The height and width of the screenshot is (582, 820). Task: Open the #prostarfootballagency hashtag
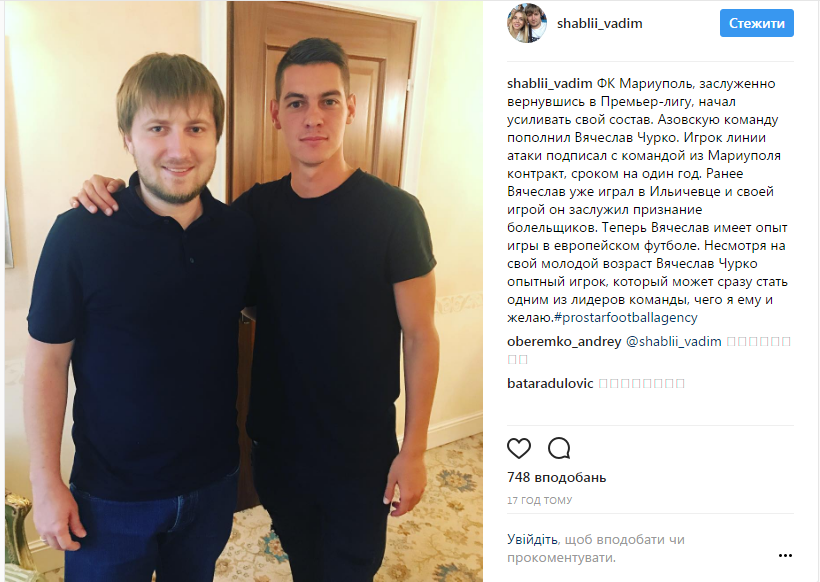point(625,317)
